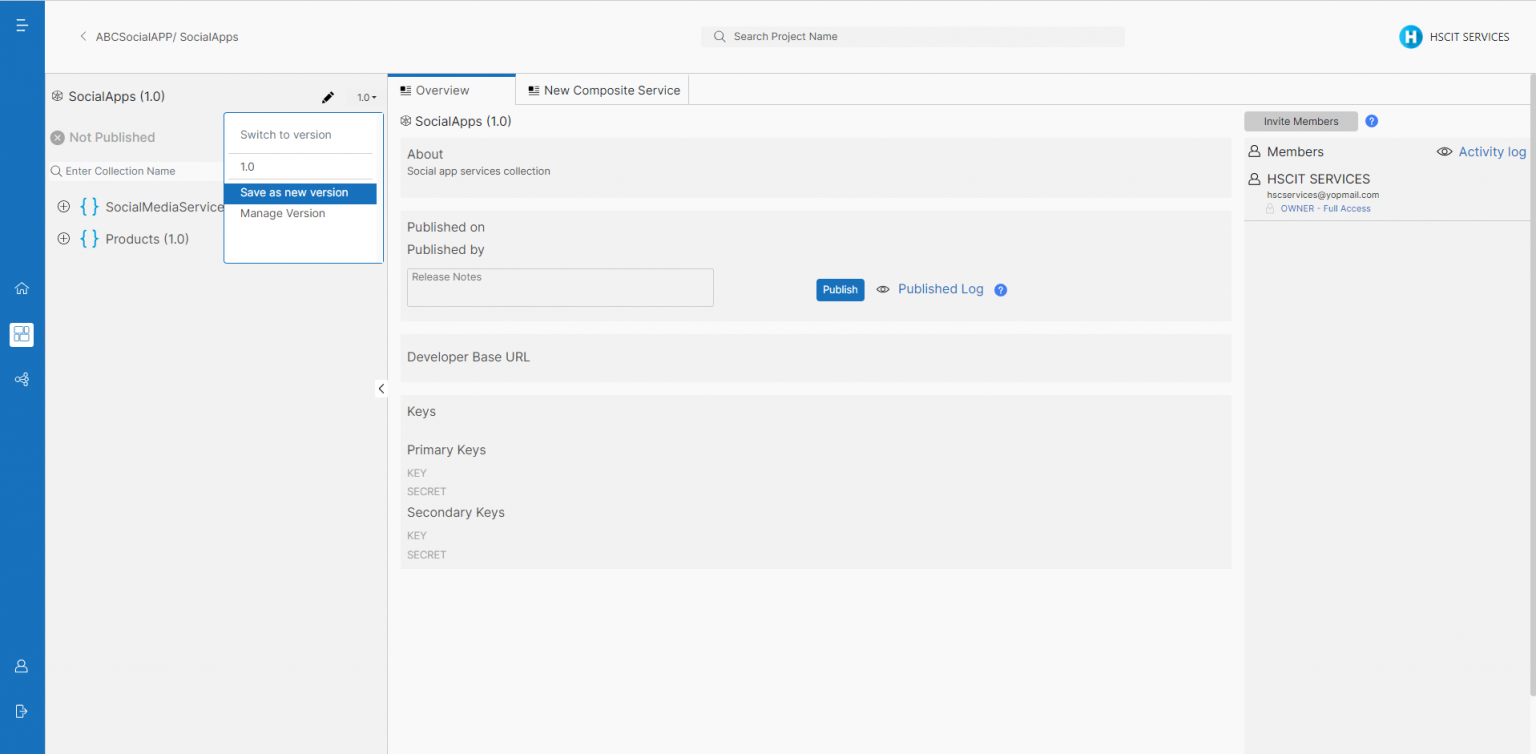Click the share/network icon in the sidebar

(x=22, y=379)
